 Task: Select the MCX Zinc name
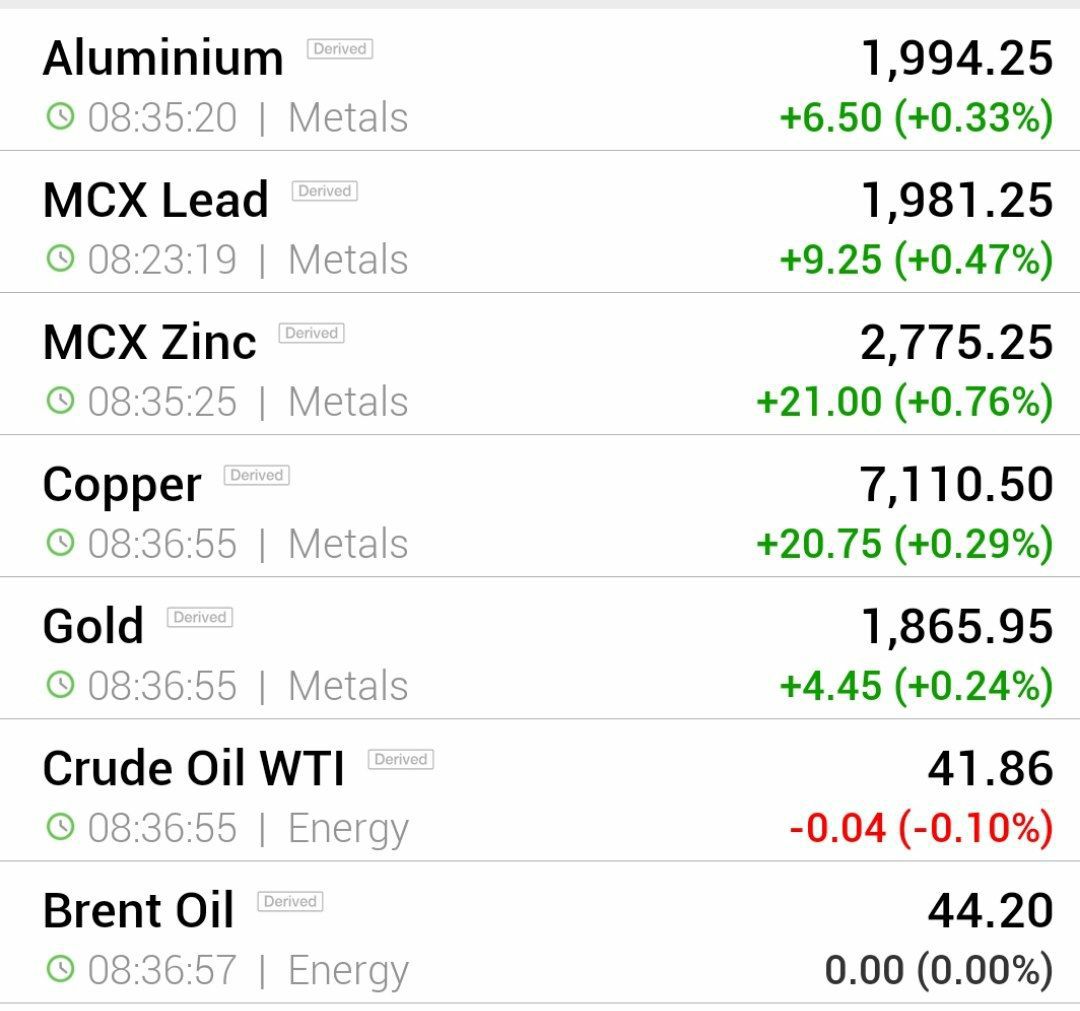pos(149,342)
